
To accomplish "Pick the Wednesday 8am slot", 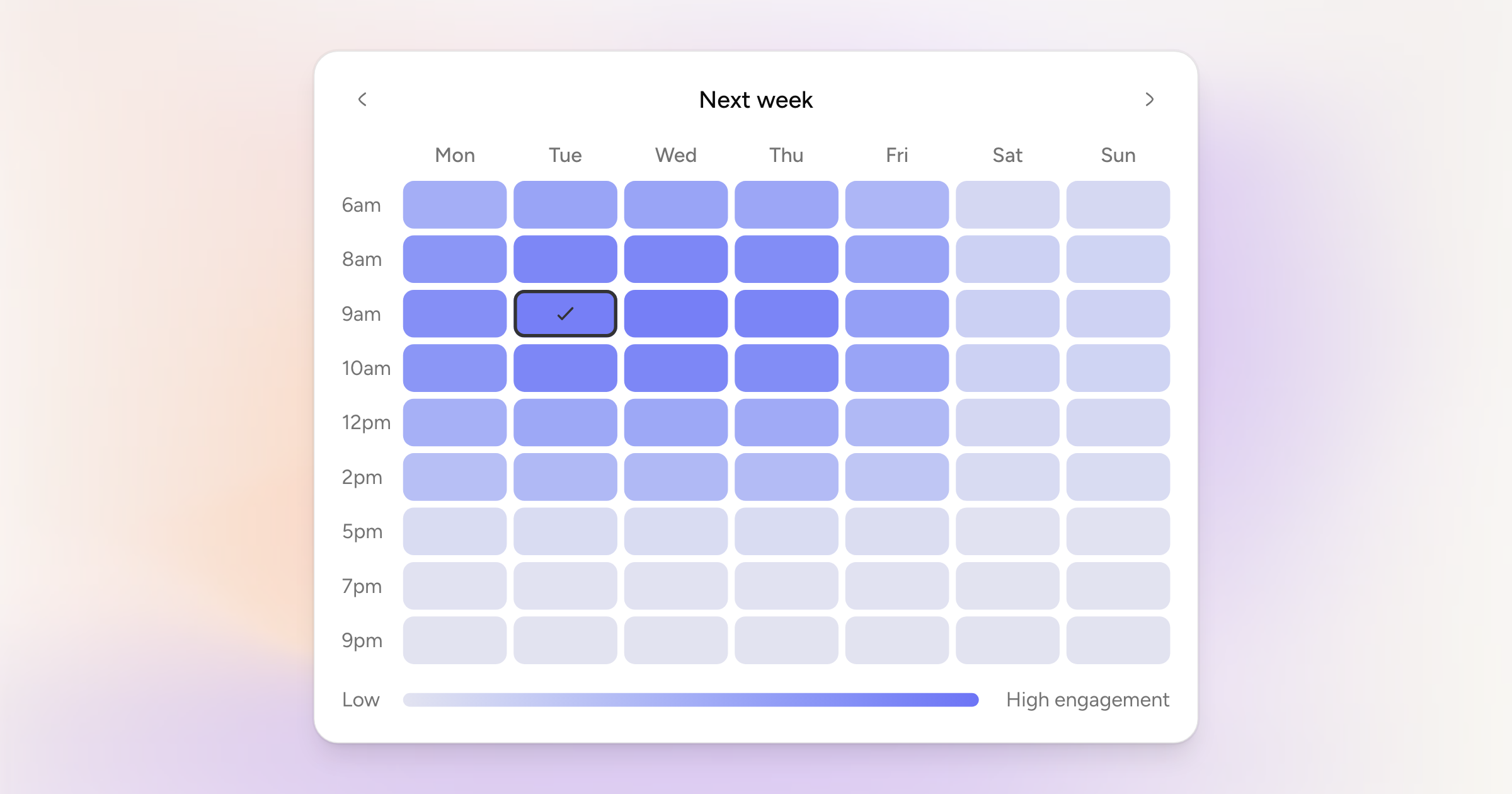I will pyautogui.click(x=676, y=259).
